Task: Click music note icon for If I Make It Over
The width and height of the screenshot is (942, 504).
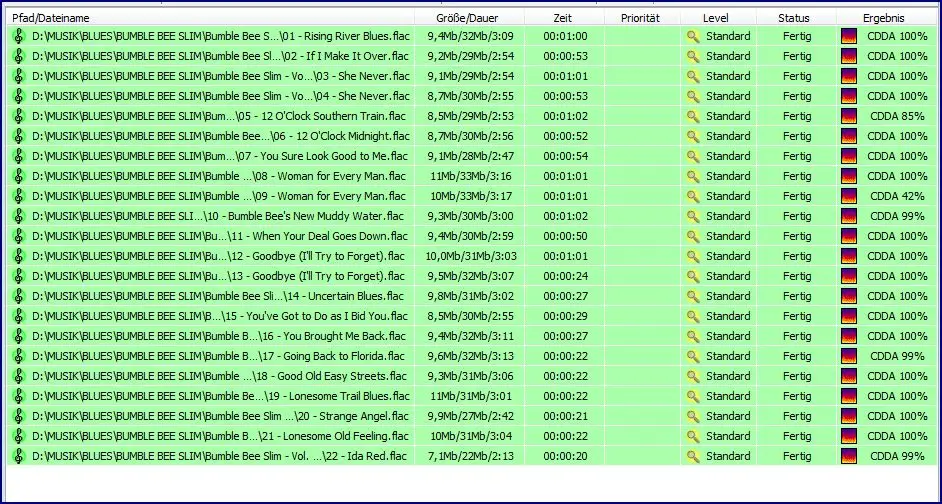Action: (x=19, y=56)
